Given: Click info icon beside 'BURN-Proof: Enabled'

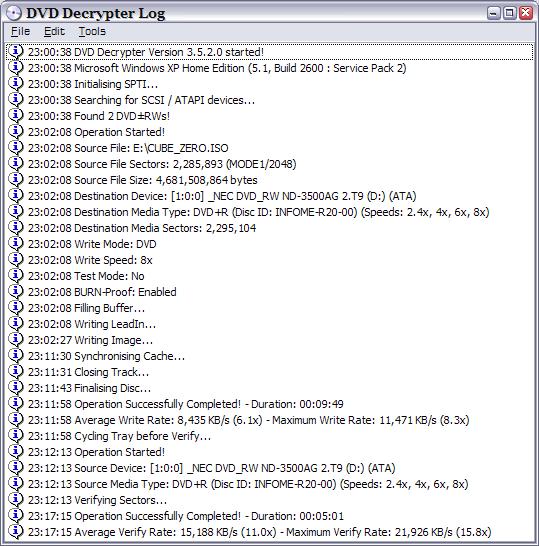Looking at the screenshot, I should 15,292.
